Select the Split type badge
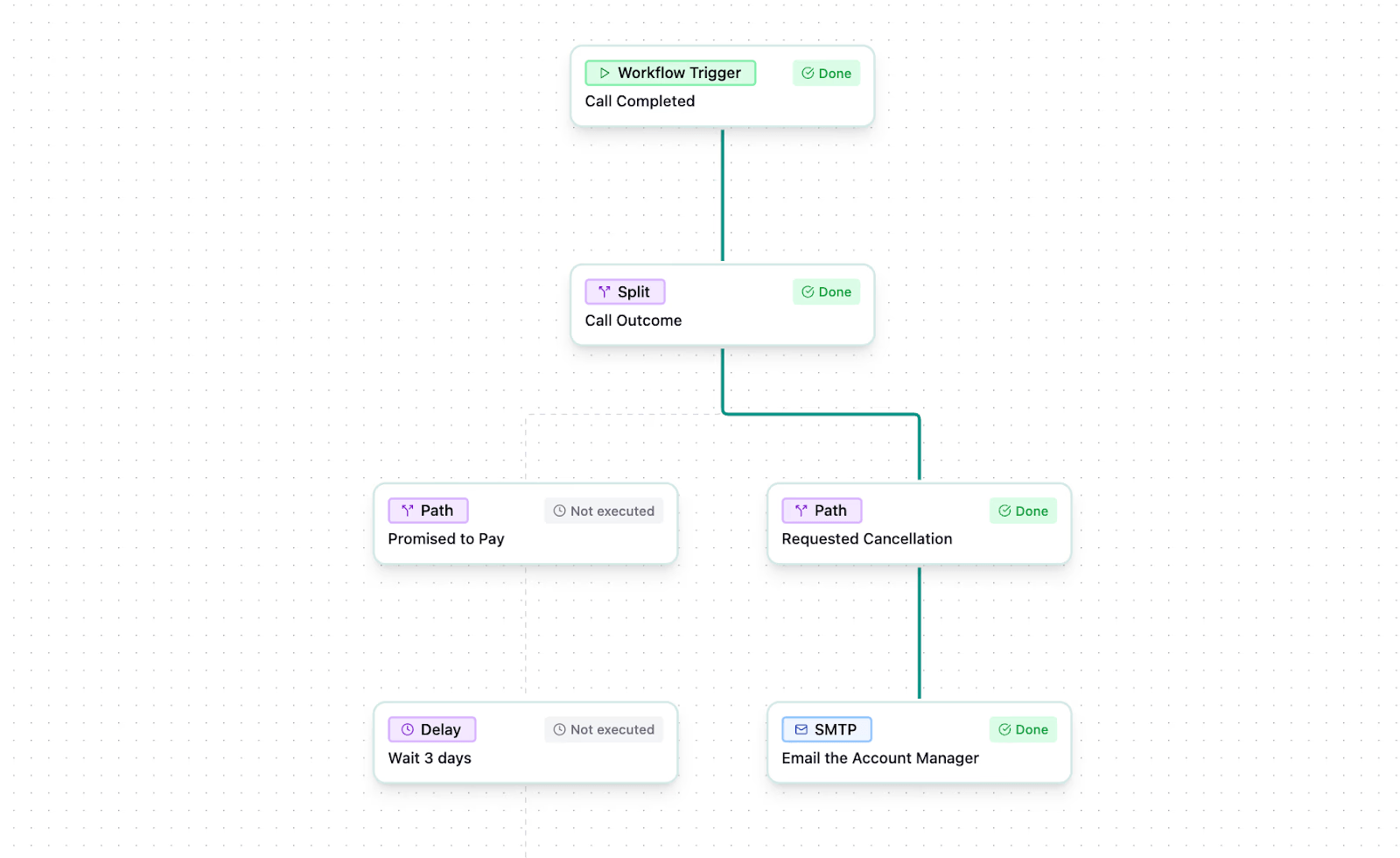The height and width of the screenshot is (858, 1400). coord(625,292)
